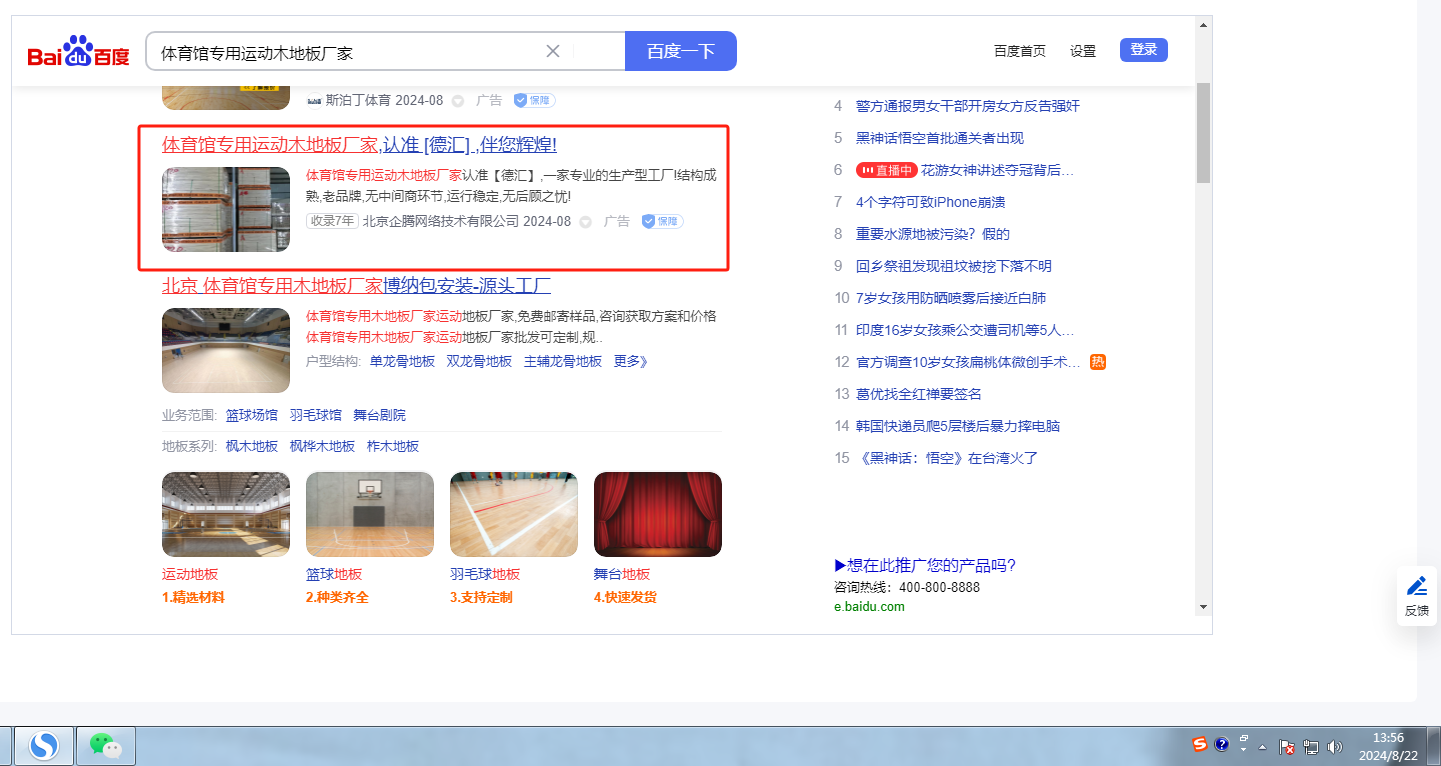Viewport: 1441px width, 766px height.
Task: Click the 舞台地板 red curtain thumbnail
Action: click(x=657, y=514)
